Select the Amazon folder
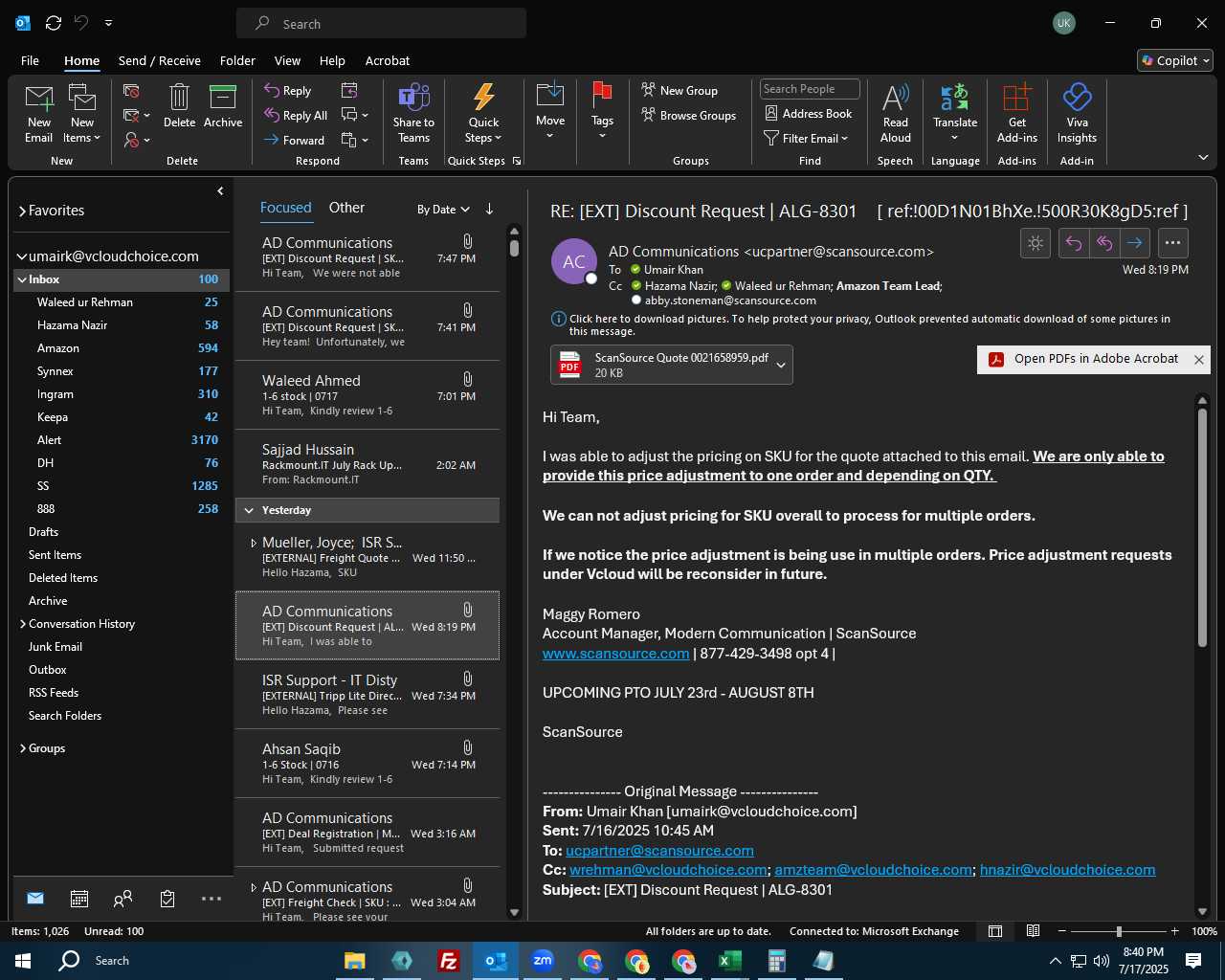Image resolution: width=1225 pixels, height=980 pixels. click(122, 348)
